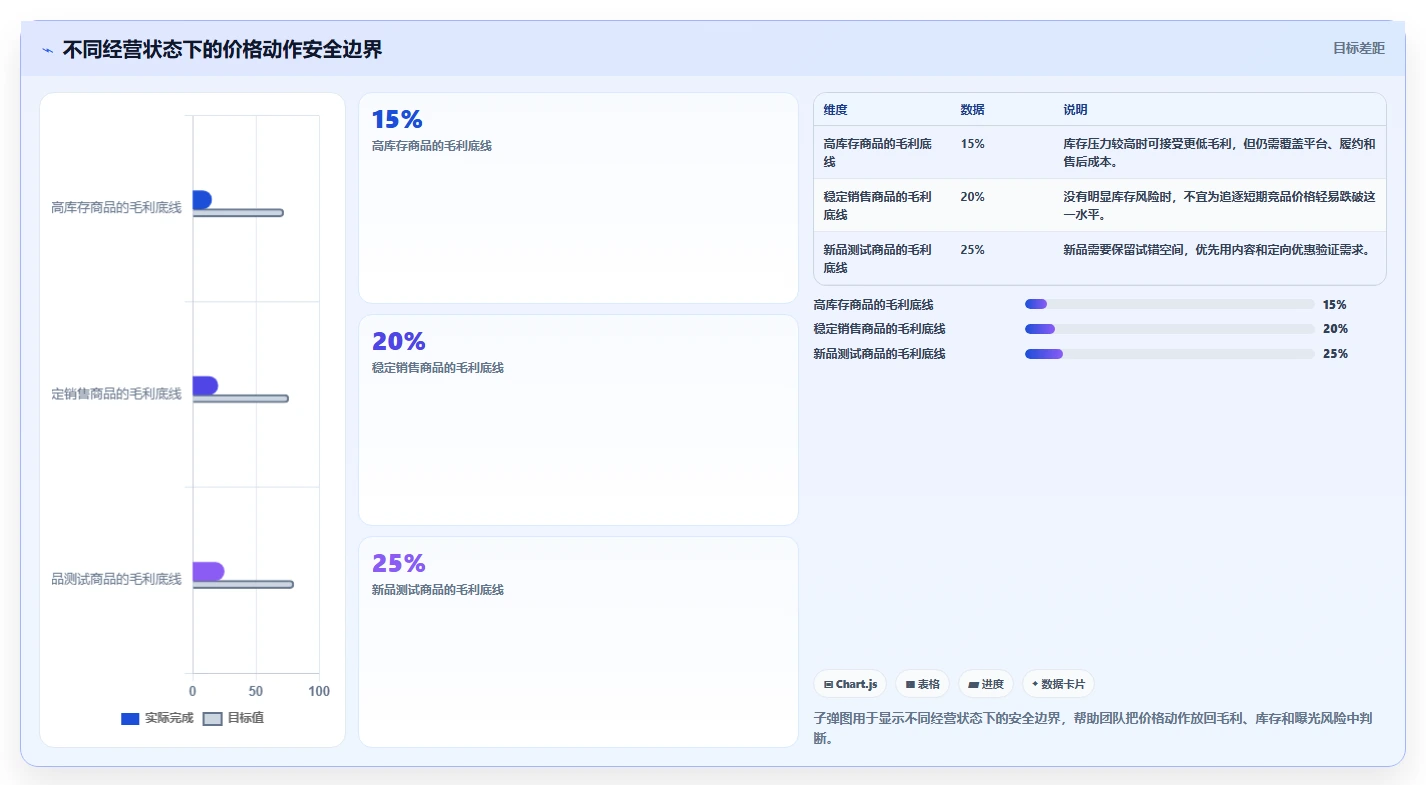The image size is (1426, 785).
Task: Click the 新品测试商品的毛利底线 caption under the 25% card value
Action: point(437,590)
